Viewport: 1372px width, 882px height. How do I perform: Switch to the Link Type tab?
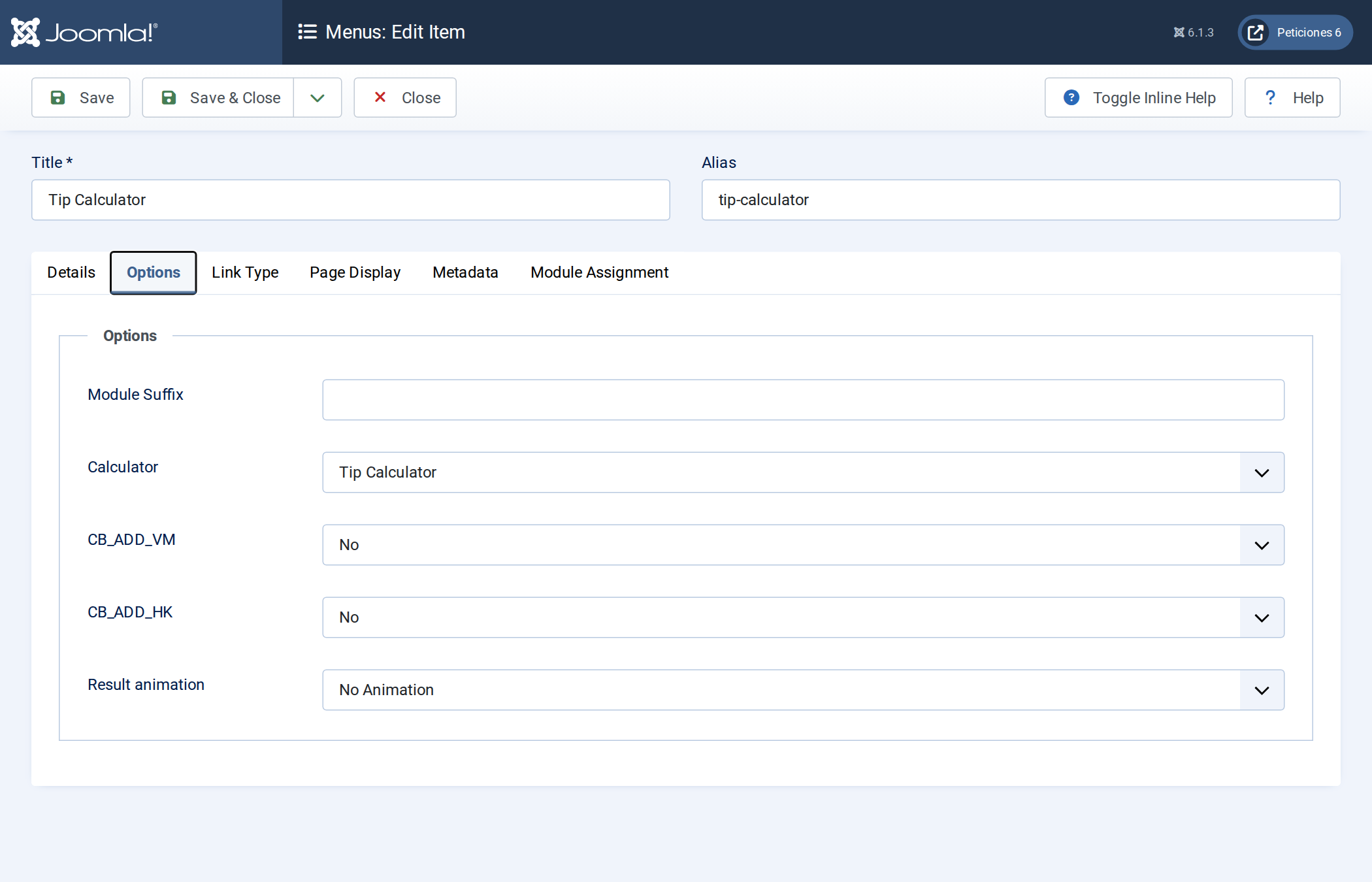pos(245,272)
